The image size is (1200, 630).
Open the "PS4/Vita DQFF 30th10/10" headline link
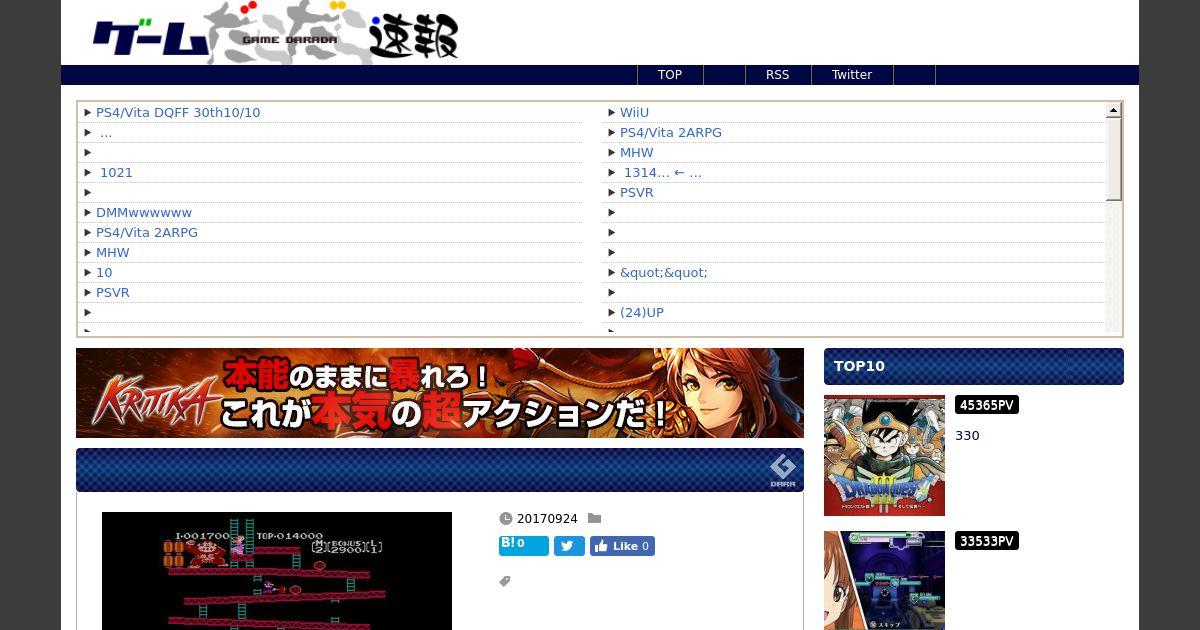pyautogui.click(x=178, y=113)
